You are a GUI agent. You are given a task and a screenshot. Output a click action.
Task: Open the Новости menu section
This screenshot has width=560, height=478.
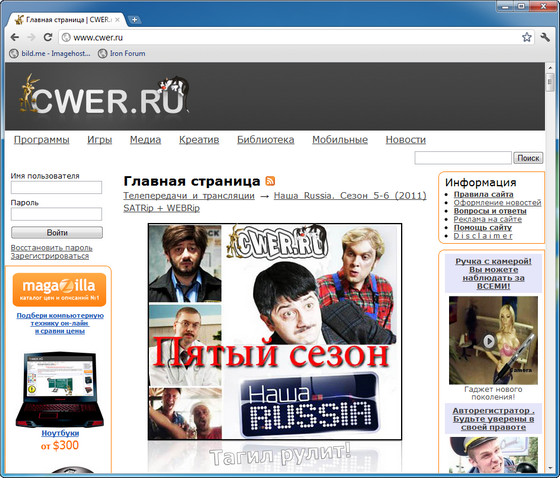point(406,140)
